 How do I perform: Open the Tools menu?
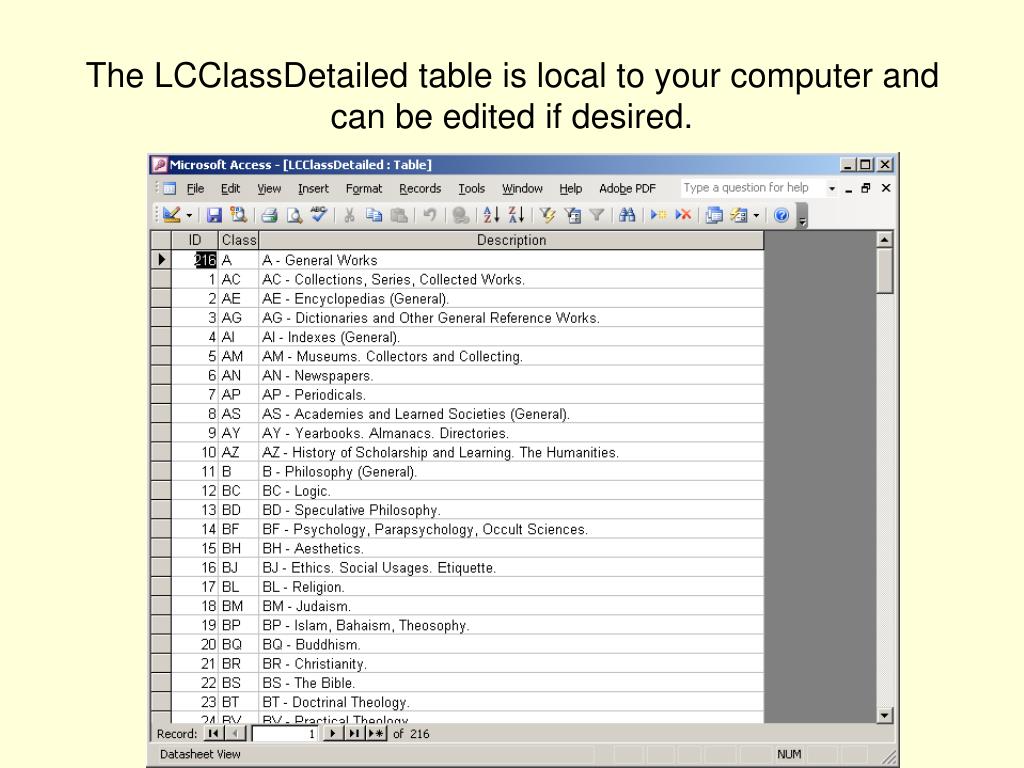[471, 188]
